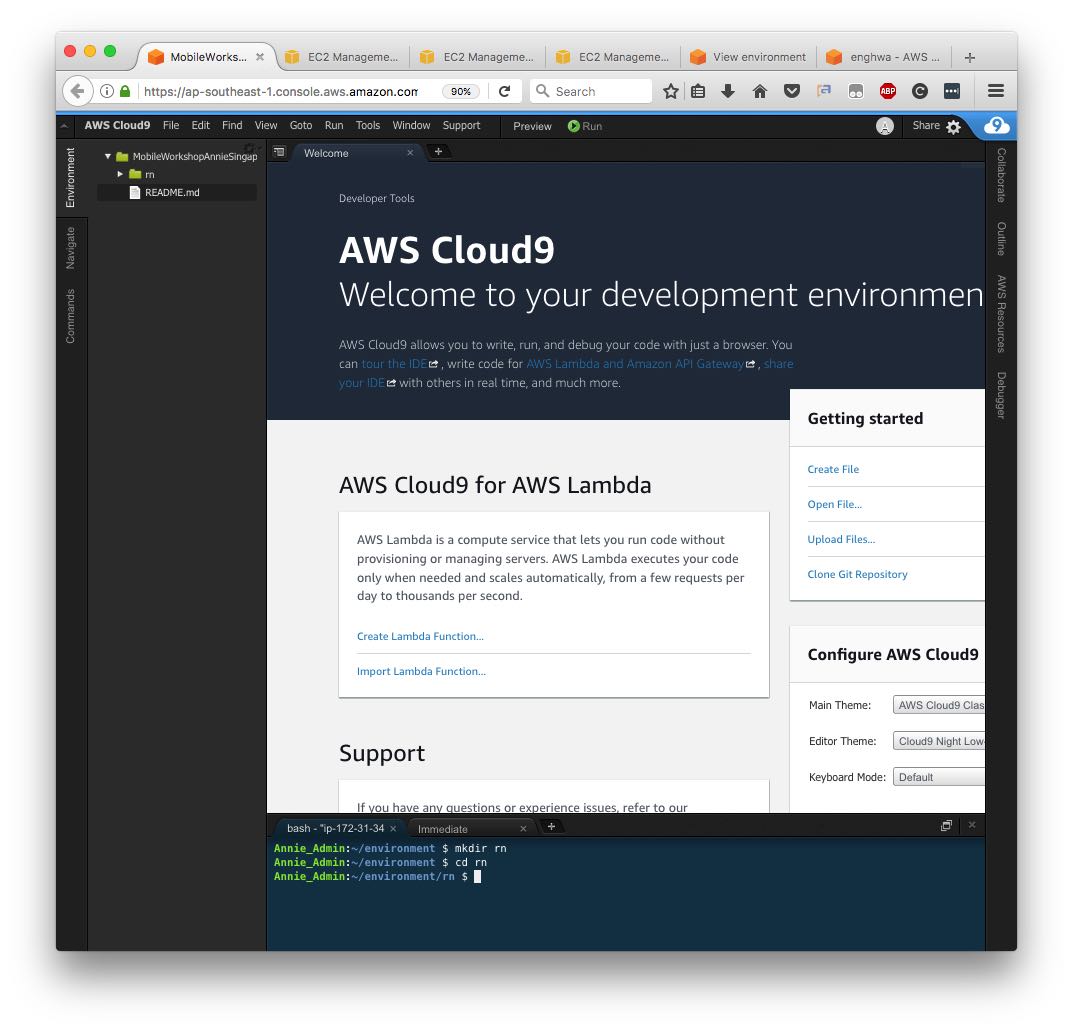Open the Navigate side panel
The width and height of the screenshot is (1073, 1031).
coord(70,248)
